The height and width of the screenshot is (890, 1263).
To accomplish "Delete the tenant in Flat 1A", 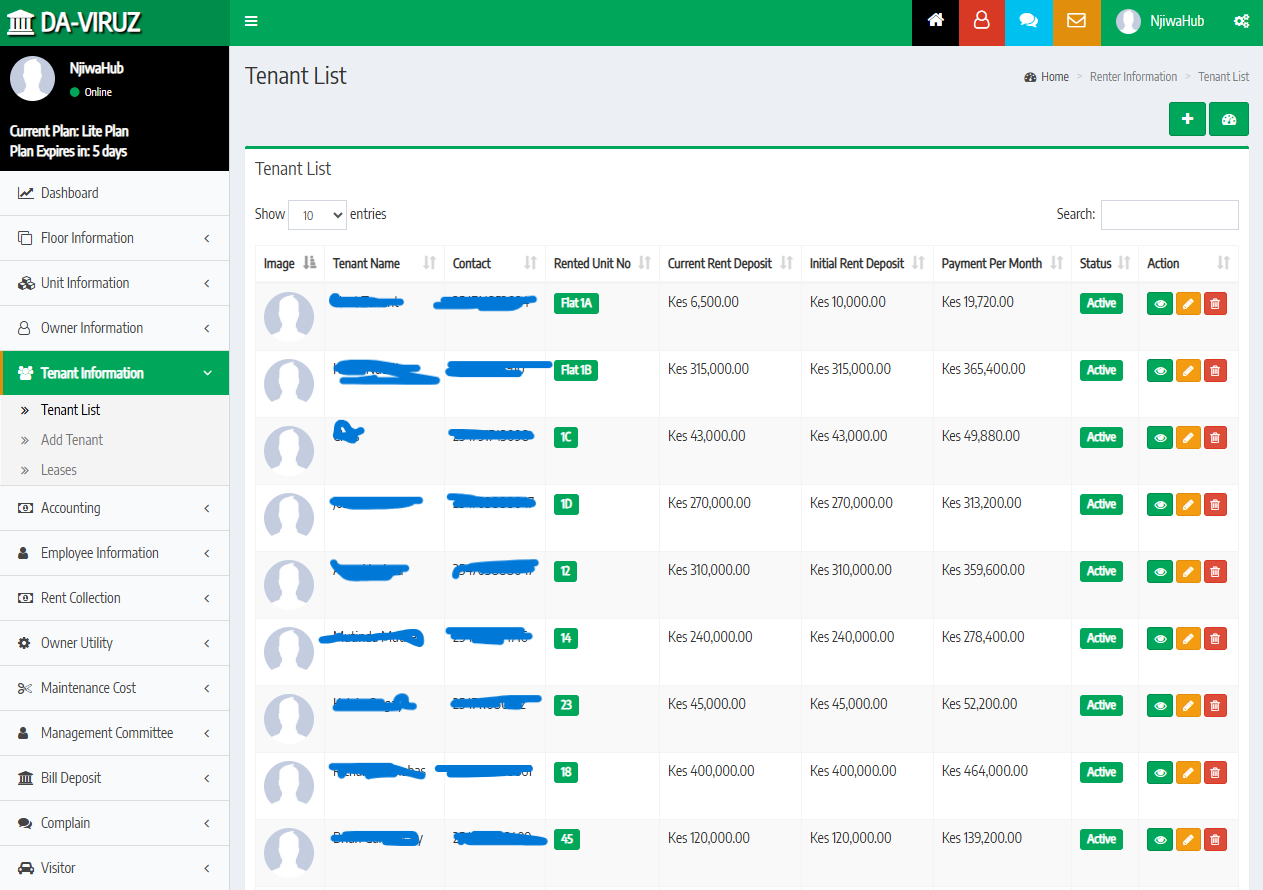I will point(1215,304).
